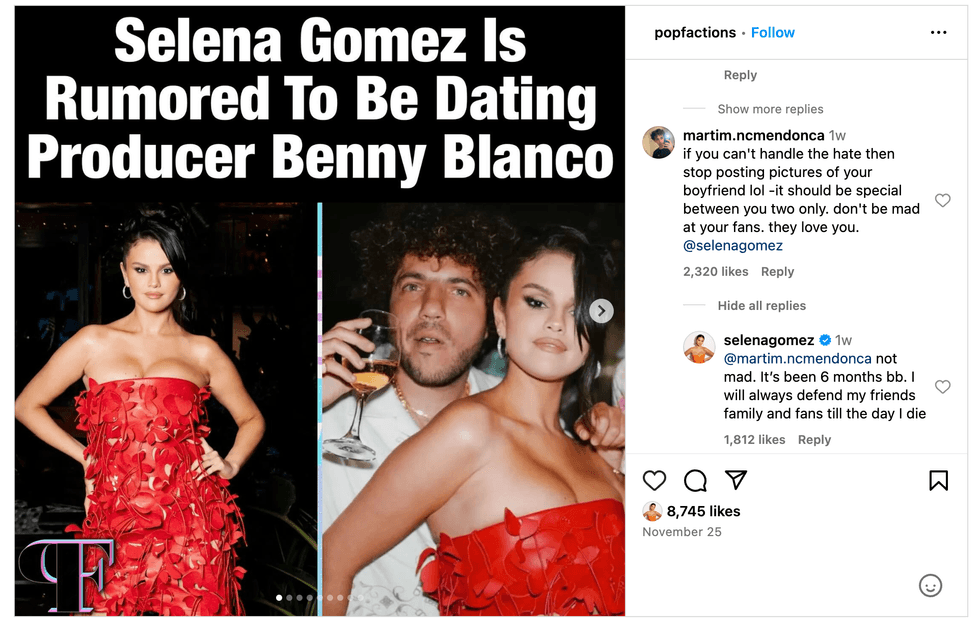Open the three-dot more options menu
This screenshot has width=980, height=625.
pyautogui.click(x=938, y=33)
